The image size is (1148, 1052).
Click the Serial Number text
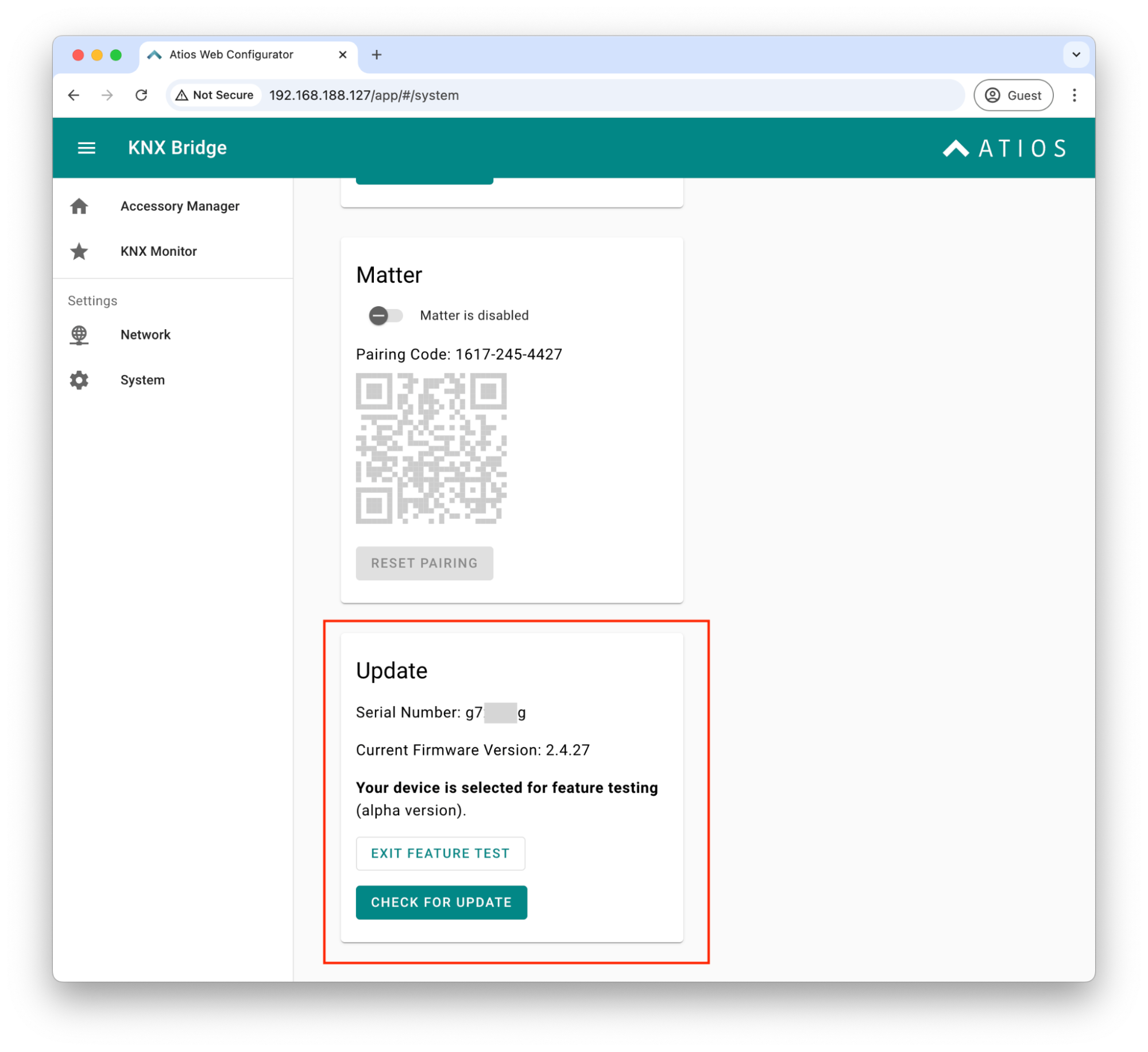(440, 712)
